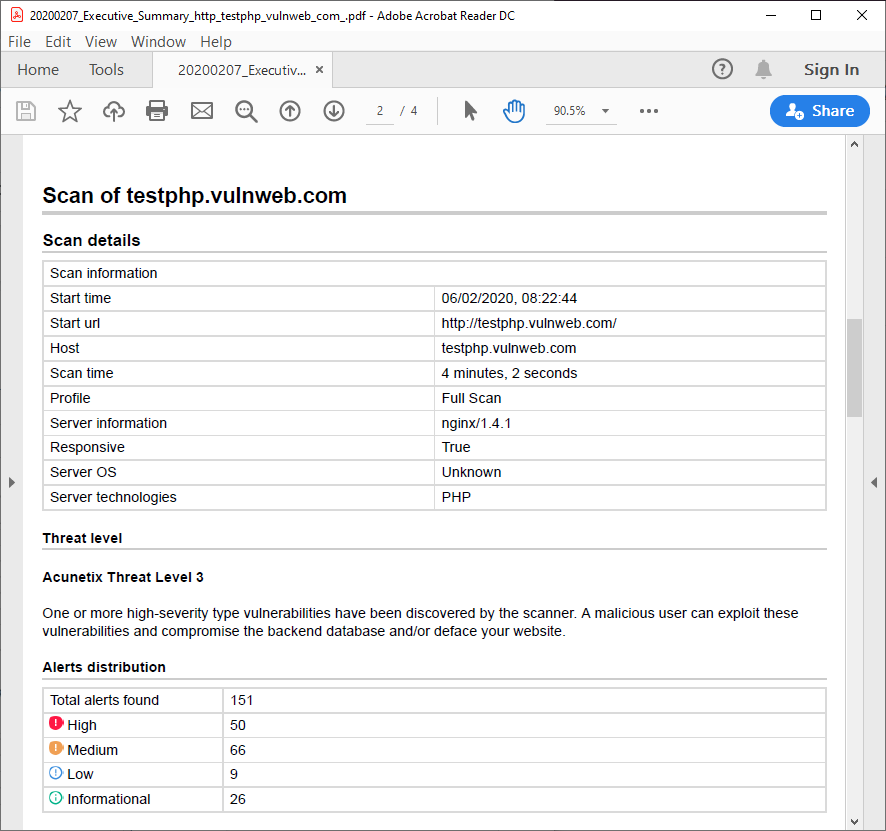Click the Server OS value Unknown
The width and height of the screenshot is (886, 831).
point(471,472)
